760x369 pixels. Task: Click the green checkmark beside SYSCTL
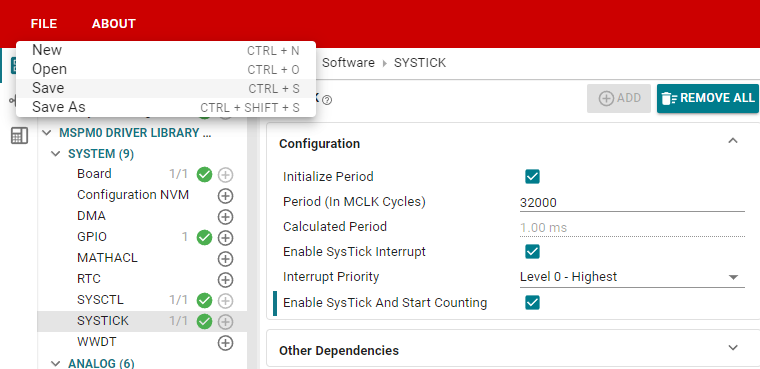click(x=205, y=301)
